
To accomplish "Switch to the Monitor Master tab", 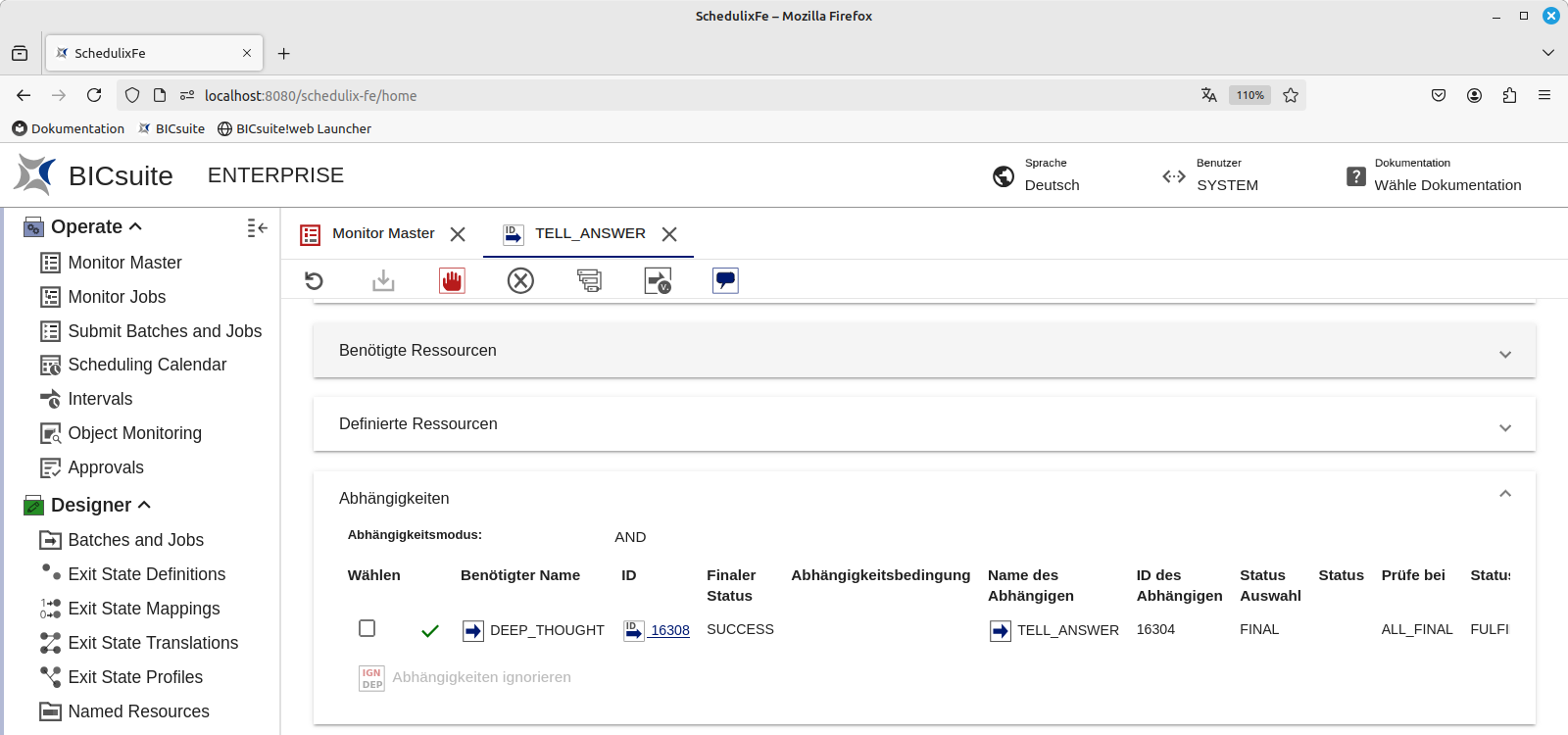I will tap(382, 233).
